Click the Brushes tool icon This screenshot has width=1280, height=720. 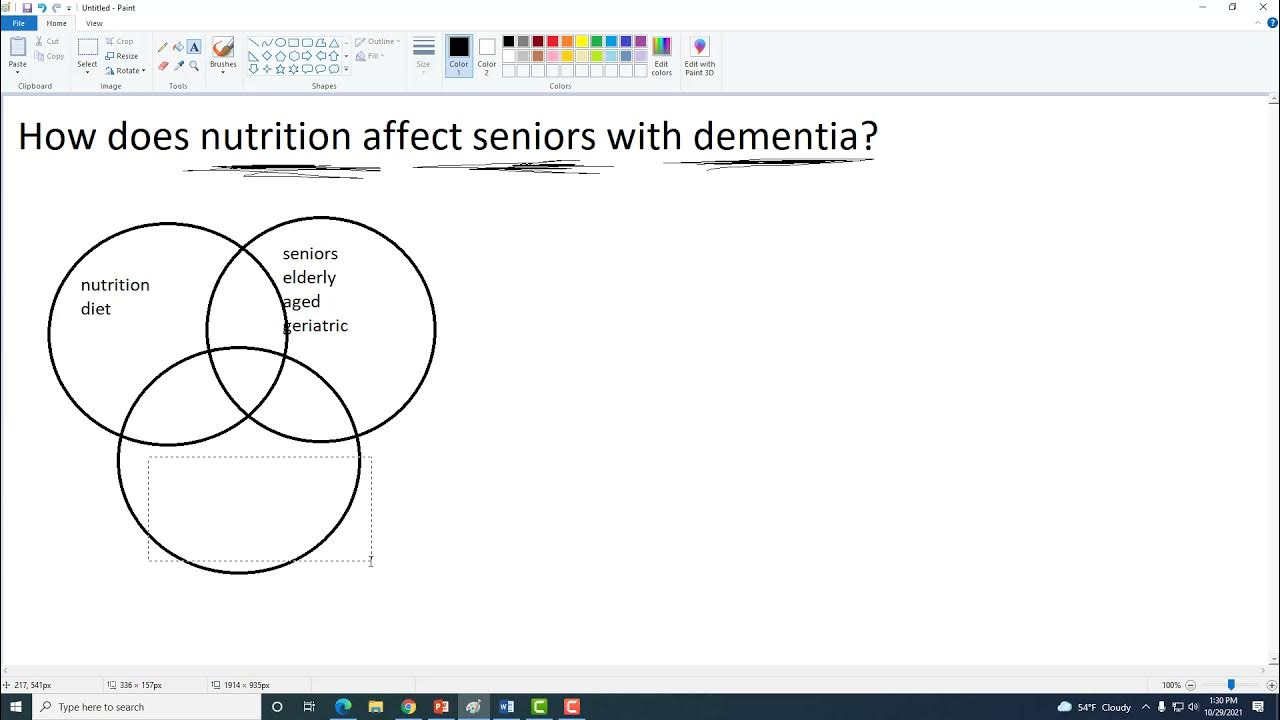tap(223, 47)
